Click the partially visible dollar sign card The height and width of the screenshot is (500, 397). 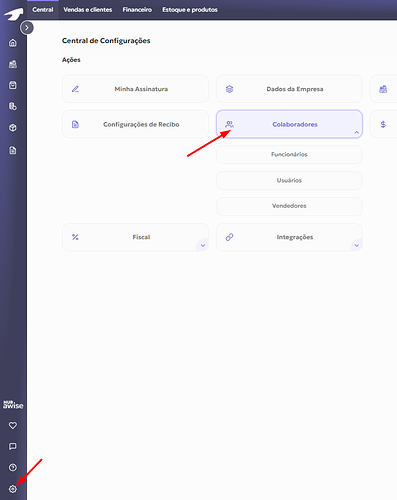[x=384, y=124]
